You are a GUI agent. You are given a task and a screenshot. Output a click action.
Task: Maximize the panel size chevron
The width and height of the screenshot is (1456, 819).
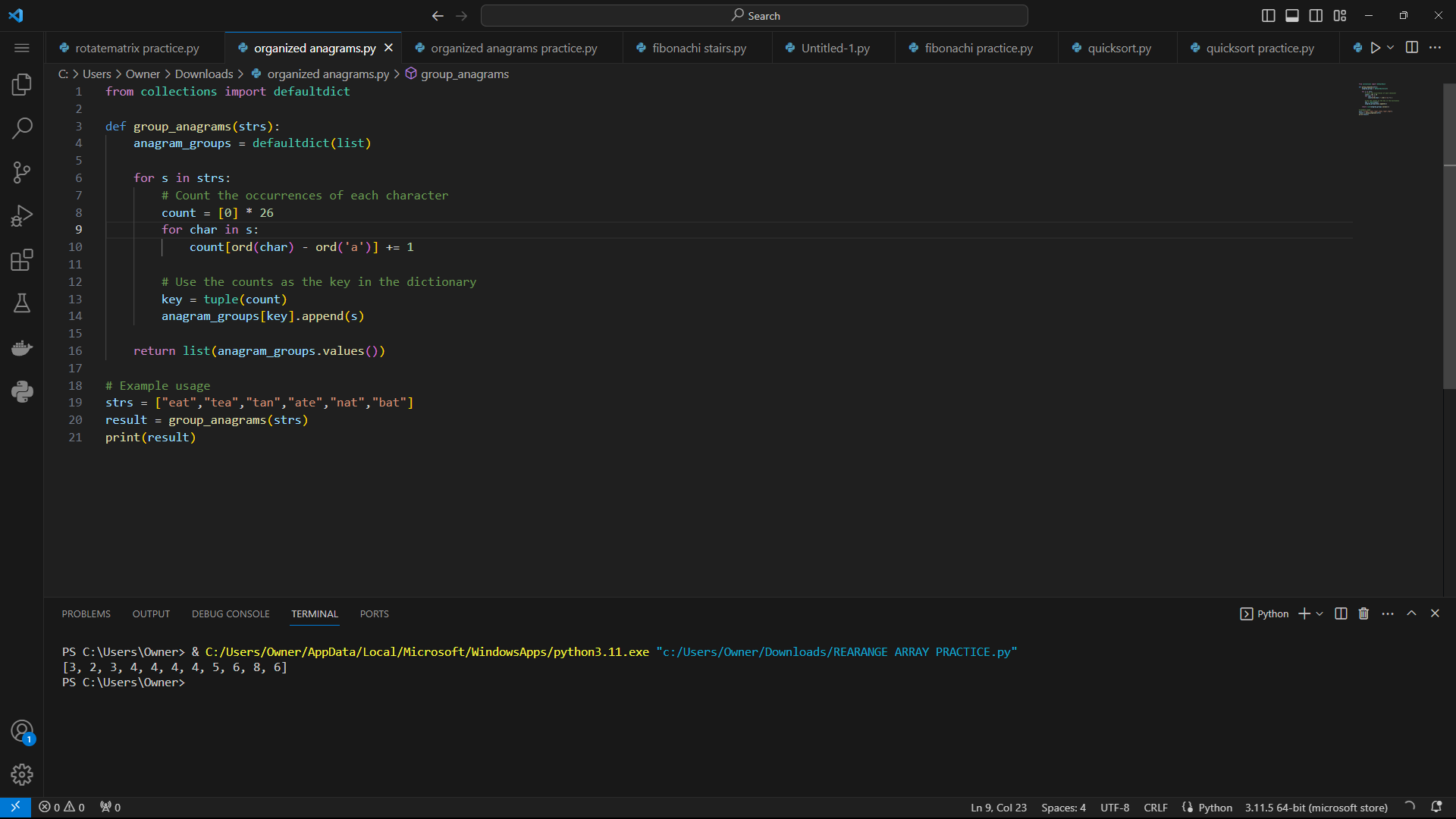(x=1411, y=613)
